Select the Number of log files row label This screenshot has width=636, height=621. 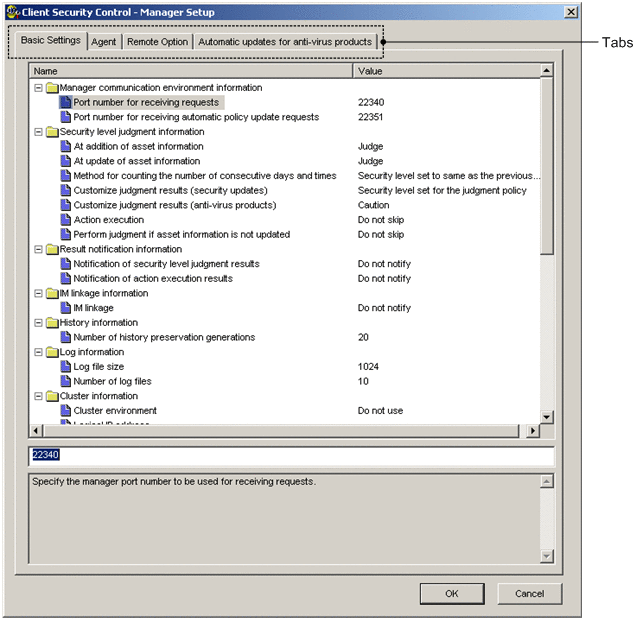pos(112,381)
